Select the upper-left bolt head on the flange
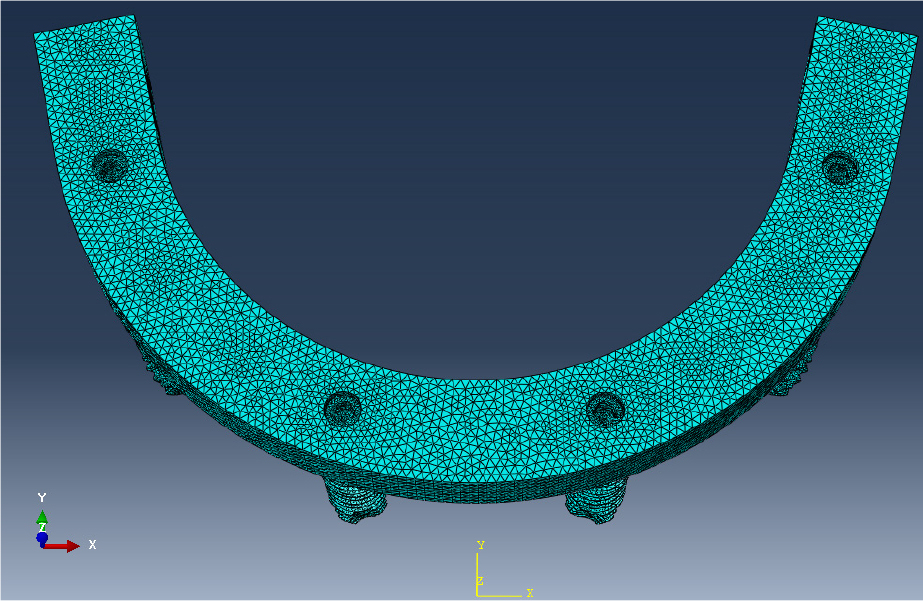Viewport: 923px width, 601px height. (109, 165)
